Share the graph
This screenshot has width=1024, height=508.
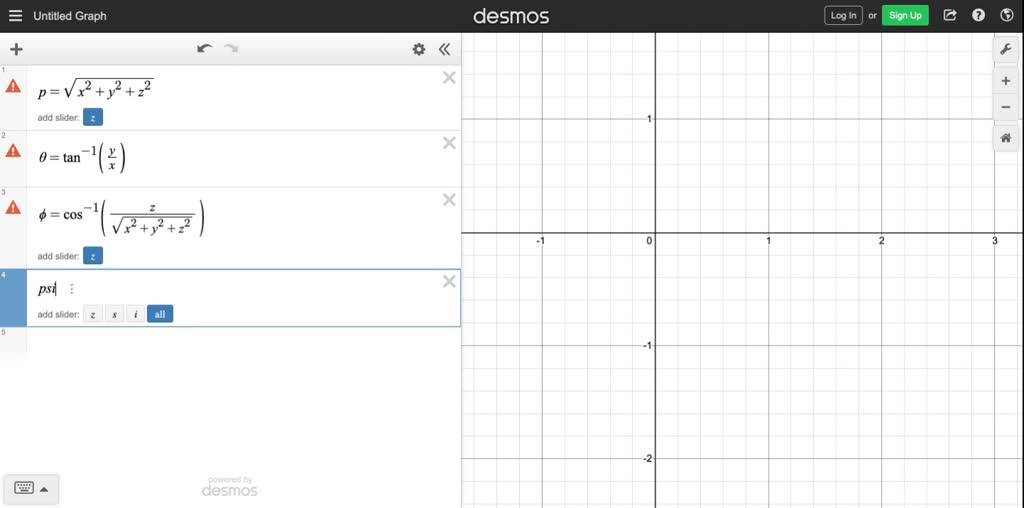point(950,16)
